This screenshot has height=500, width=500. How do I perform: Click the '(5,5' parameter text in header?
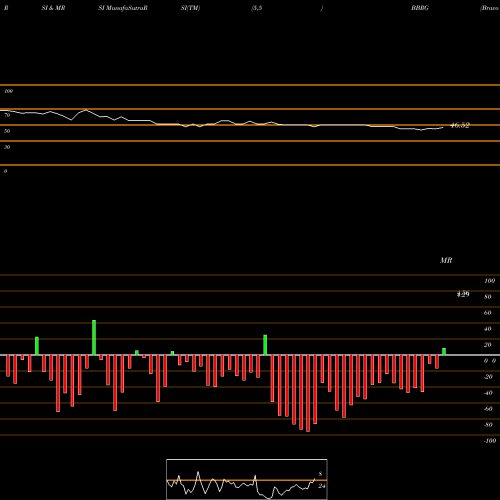coord(257,8)
